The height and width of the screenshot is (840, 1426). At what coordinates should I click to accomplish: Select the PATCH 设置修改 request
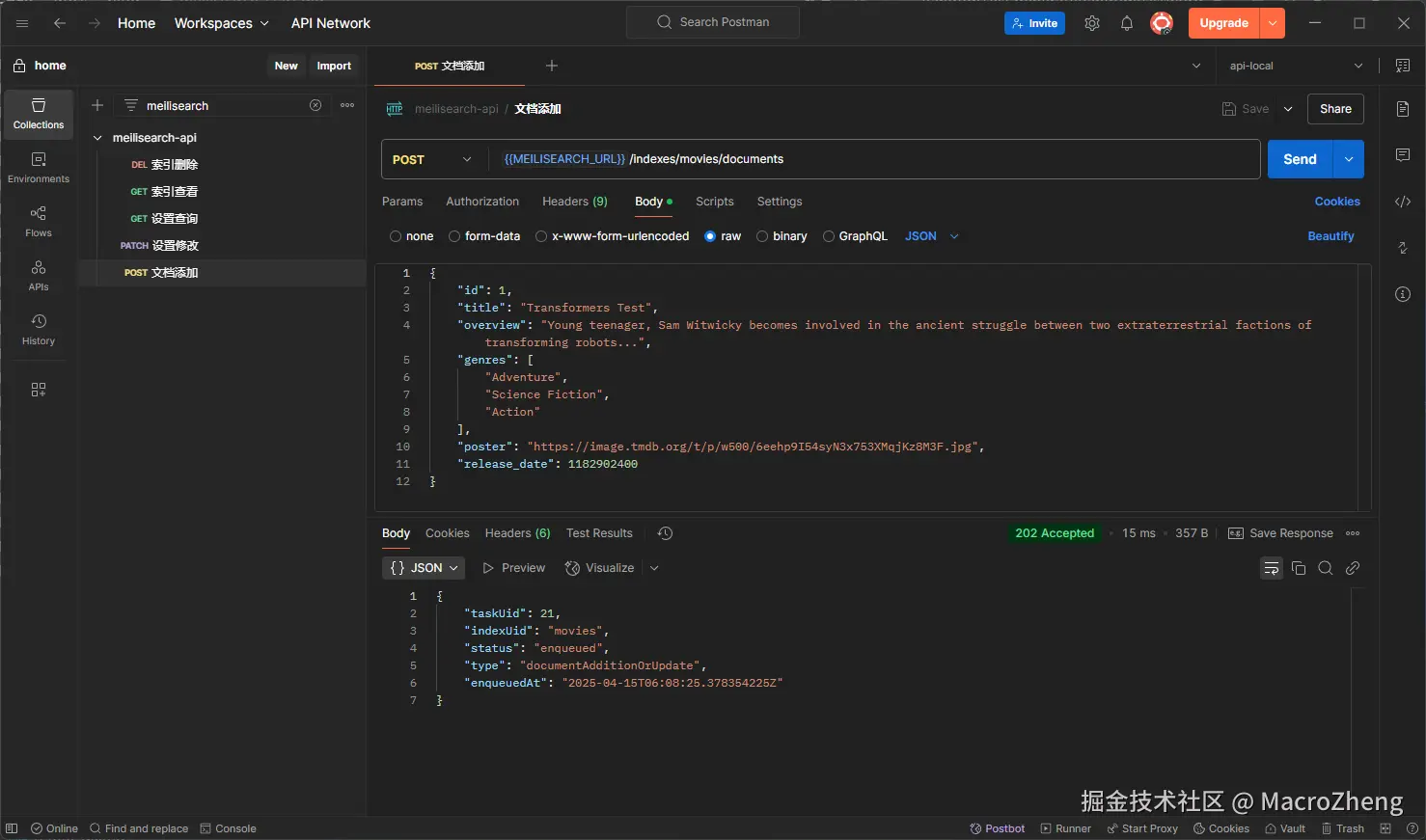click(160, 246)
